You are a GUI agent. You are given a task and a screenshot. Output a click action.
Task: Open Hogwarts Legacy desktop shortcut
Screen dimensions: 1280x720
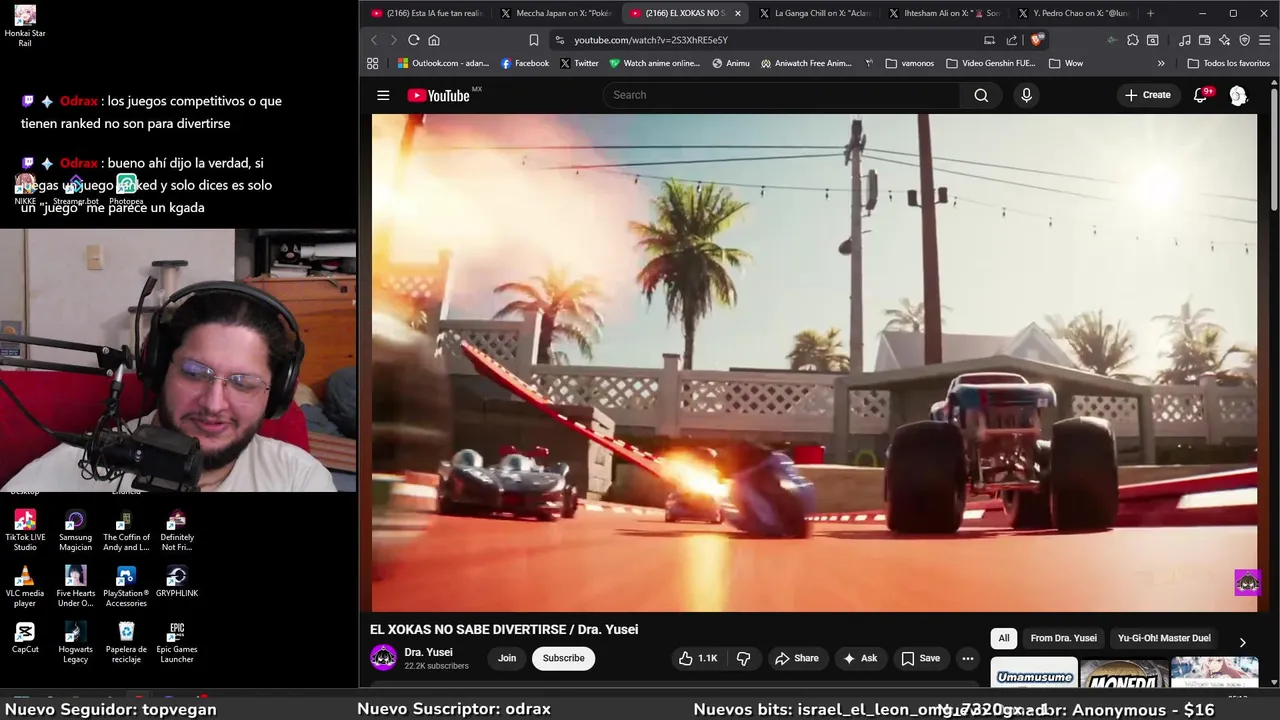[75, 642]
